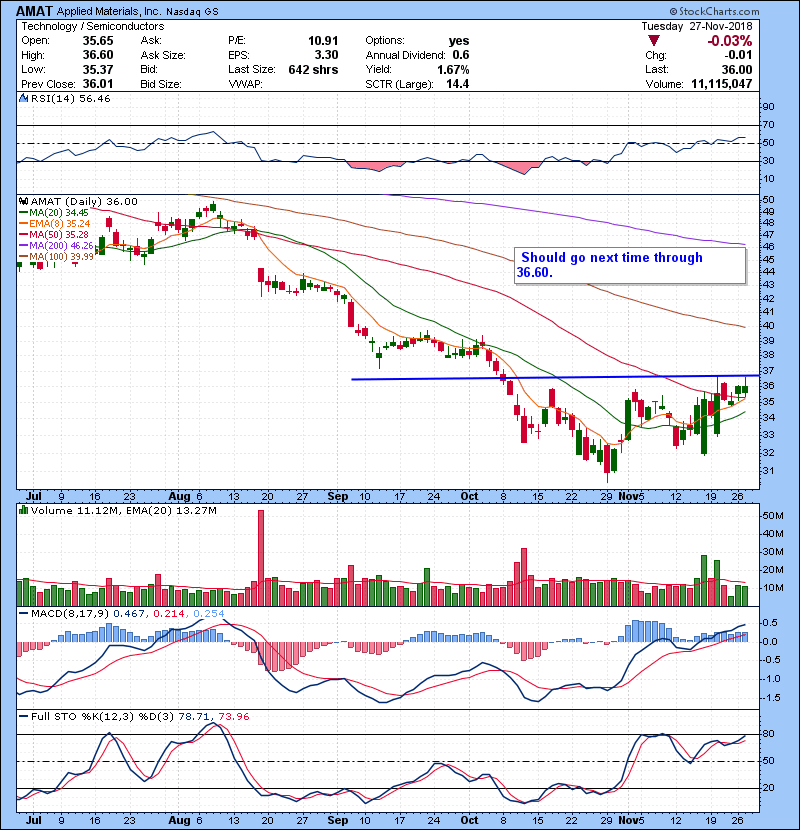This screenshot has height=830, width=800.
Task: Click the Technology / Semiconductors sector label
Action: click(x=93, y=26)
